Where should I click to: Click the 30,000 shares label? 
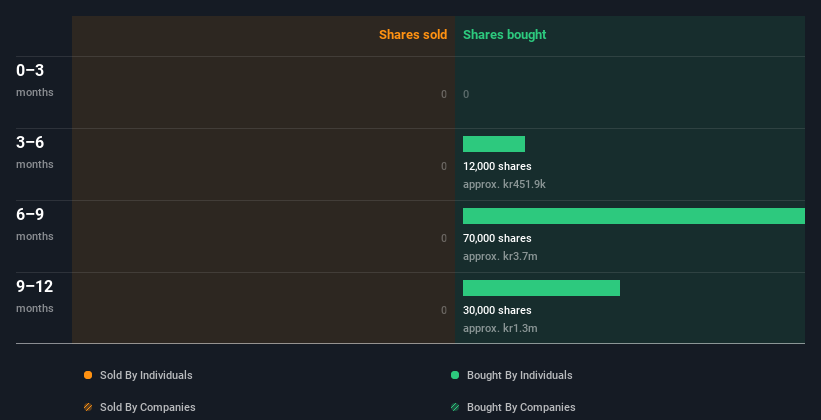click(x=497, y=310)
